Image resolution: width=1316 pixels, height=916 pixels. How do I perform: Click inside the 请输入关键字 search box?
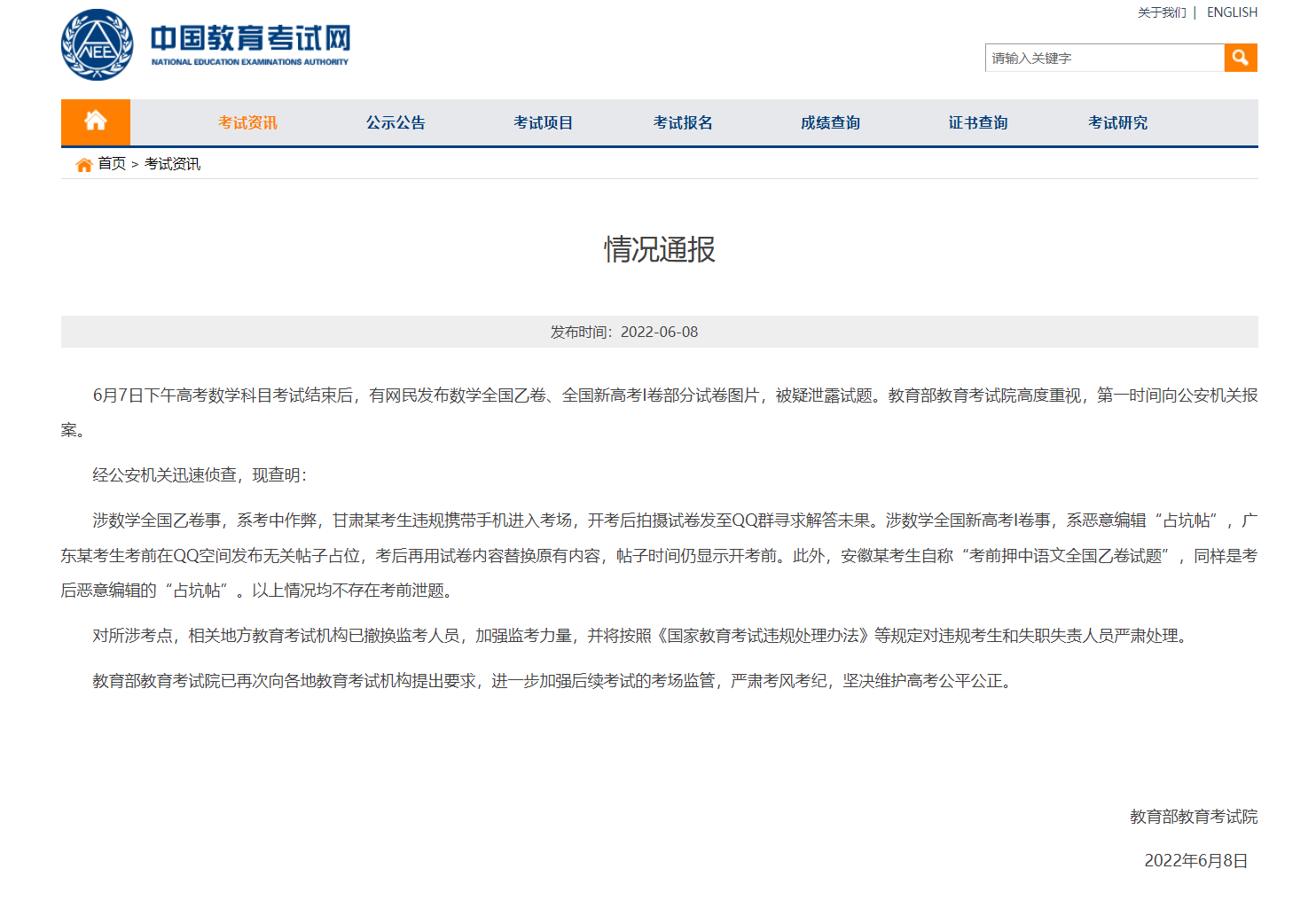1104,57
